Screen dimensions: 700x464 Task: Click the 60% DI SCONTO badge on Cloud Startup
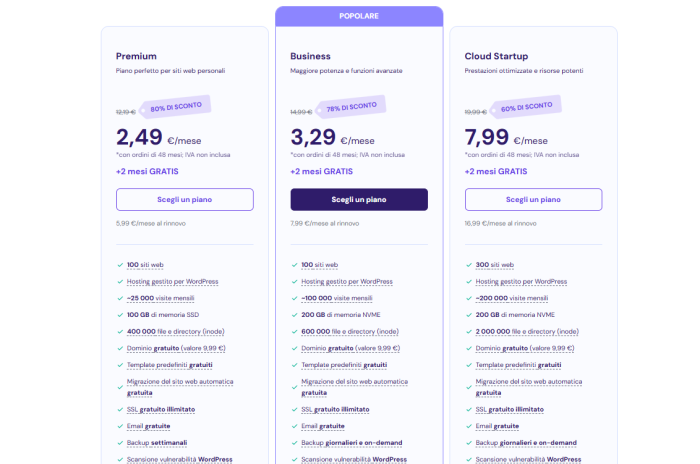[525, 106]
